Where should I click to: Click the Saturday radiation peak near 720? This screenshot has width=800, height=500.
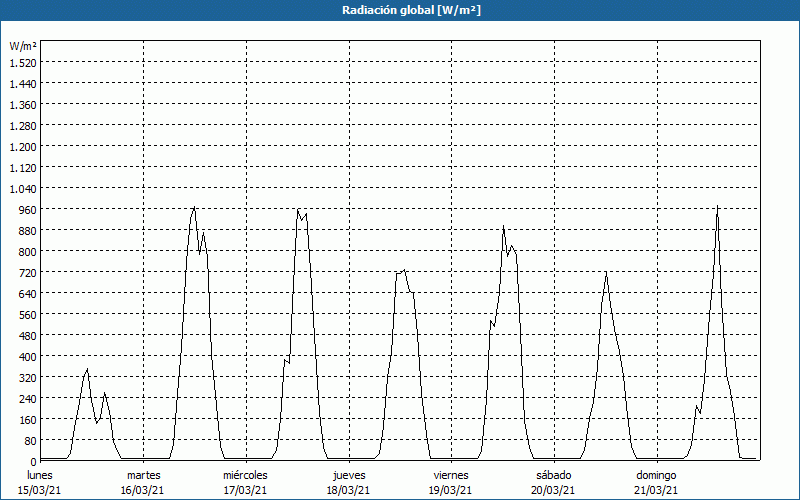pos(606,272)
